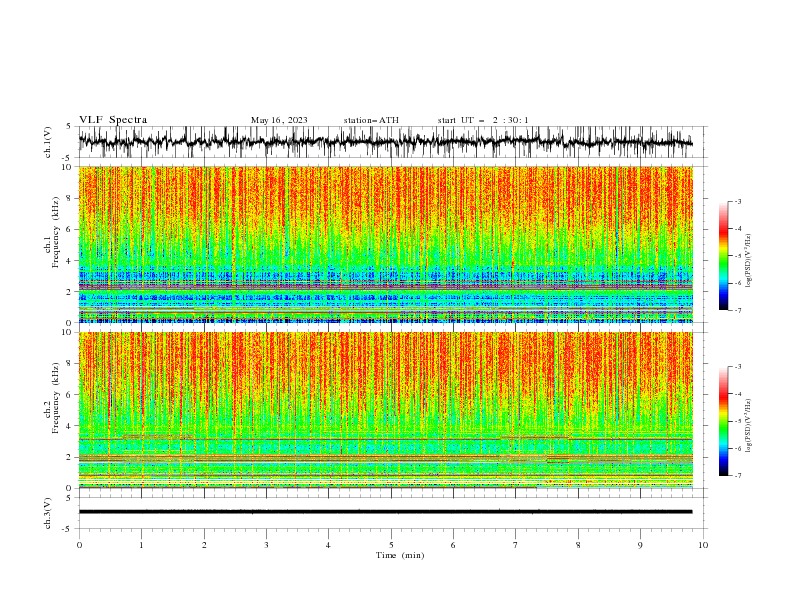Click the ch.1 voltage waveform trace

[x=385, y=141]
